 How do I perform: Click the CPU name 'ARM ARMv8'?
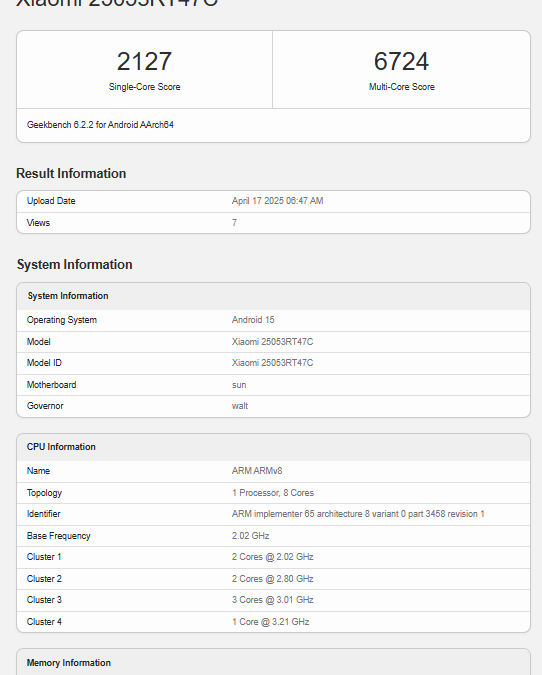point(257,471)
